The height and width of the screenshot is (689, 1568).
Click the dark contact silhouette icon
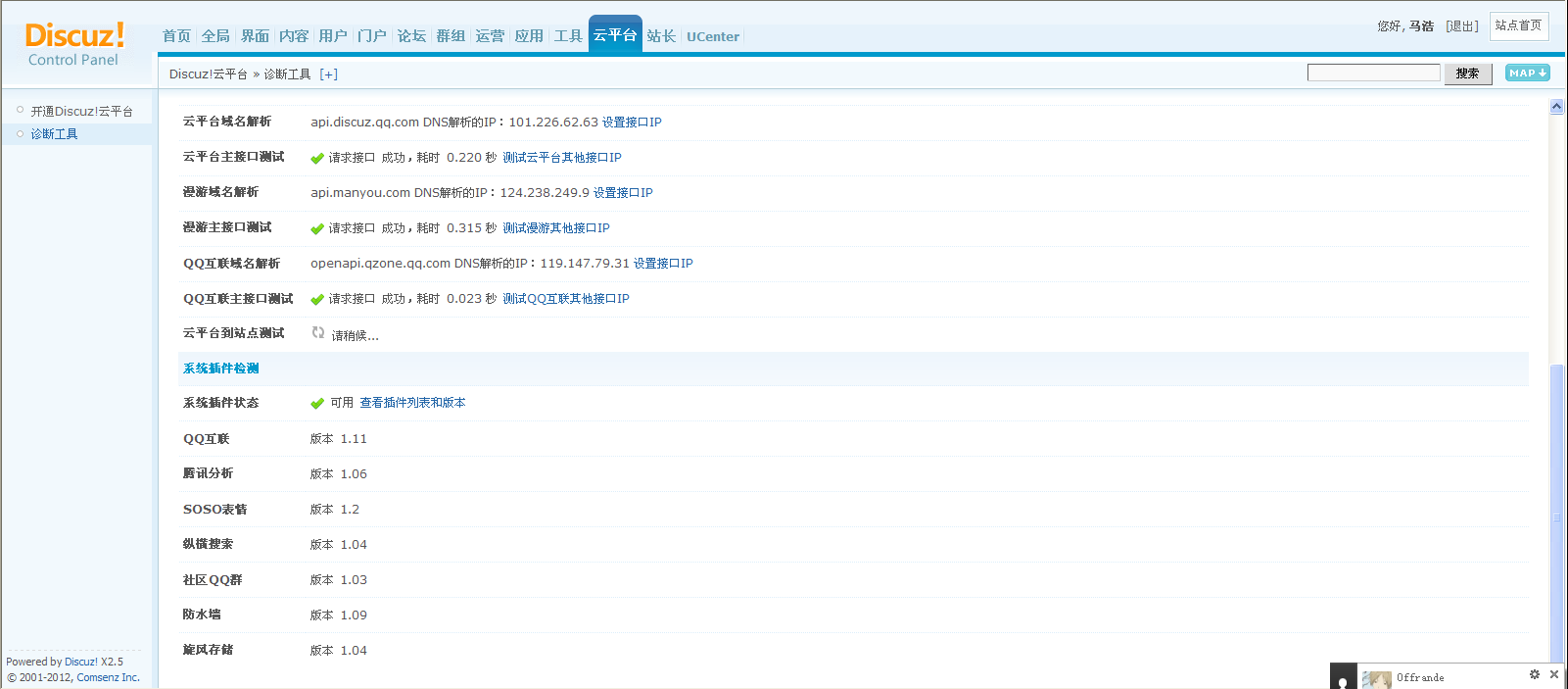[x=1343, y=678]
